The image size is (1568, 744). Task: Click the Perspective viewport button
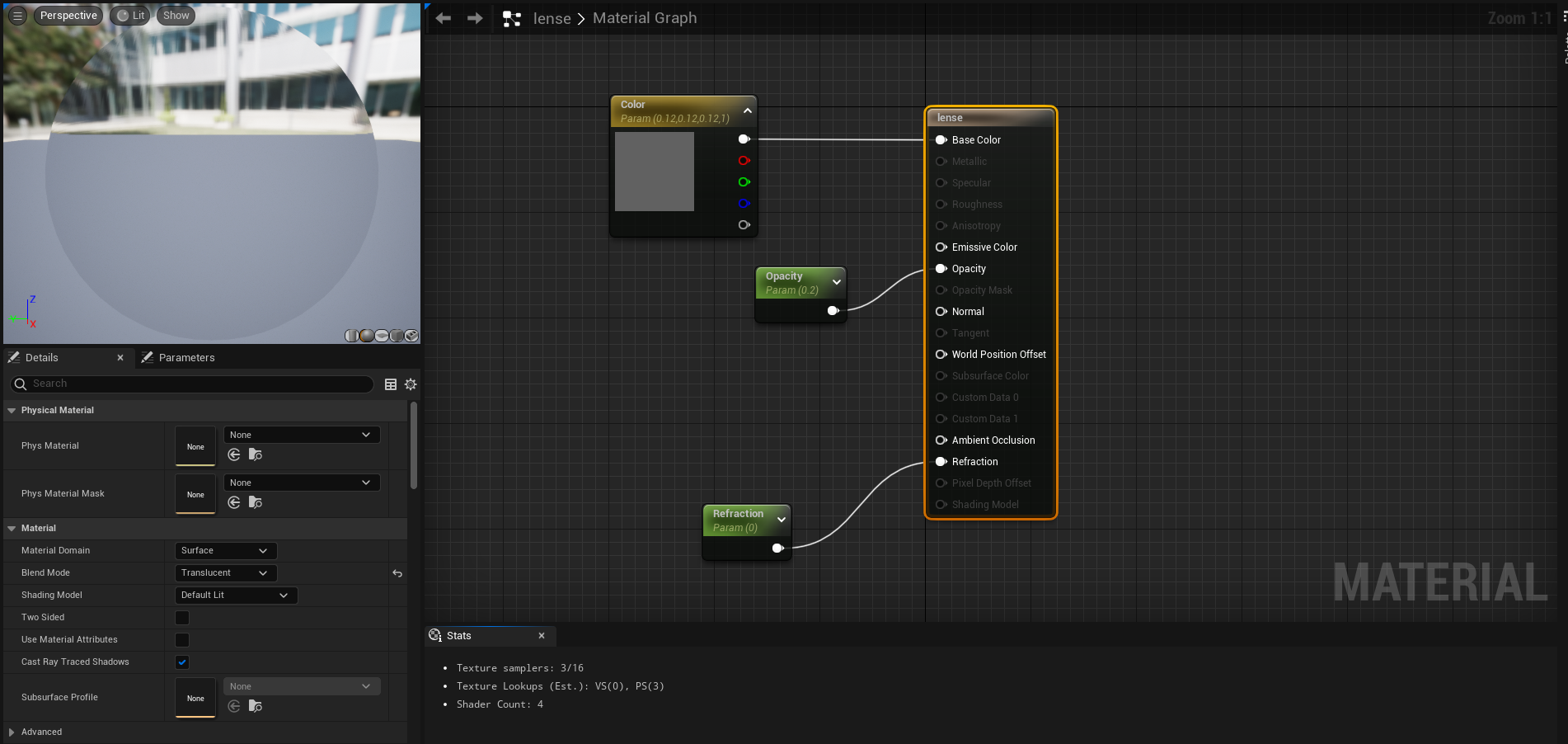(68, 16)
